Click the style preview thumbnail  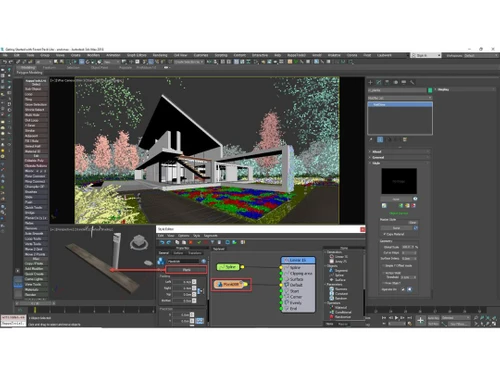[399, 181]
